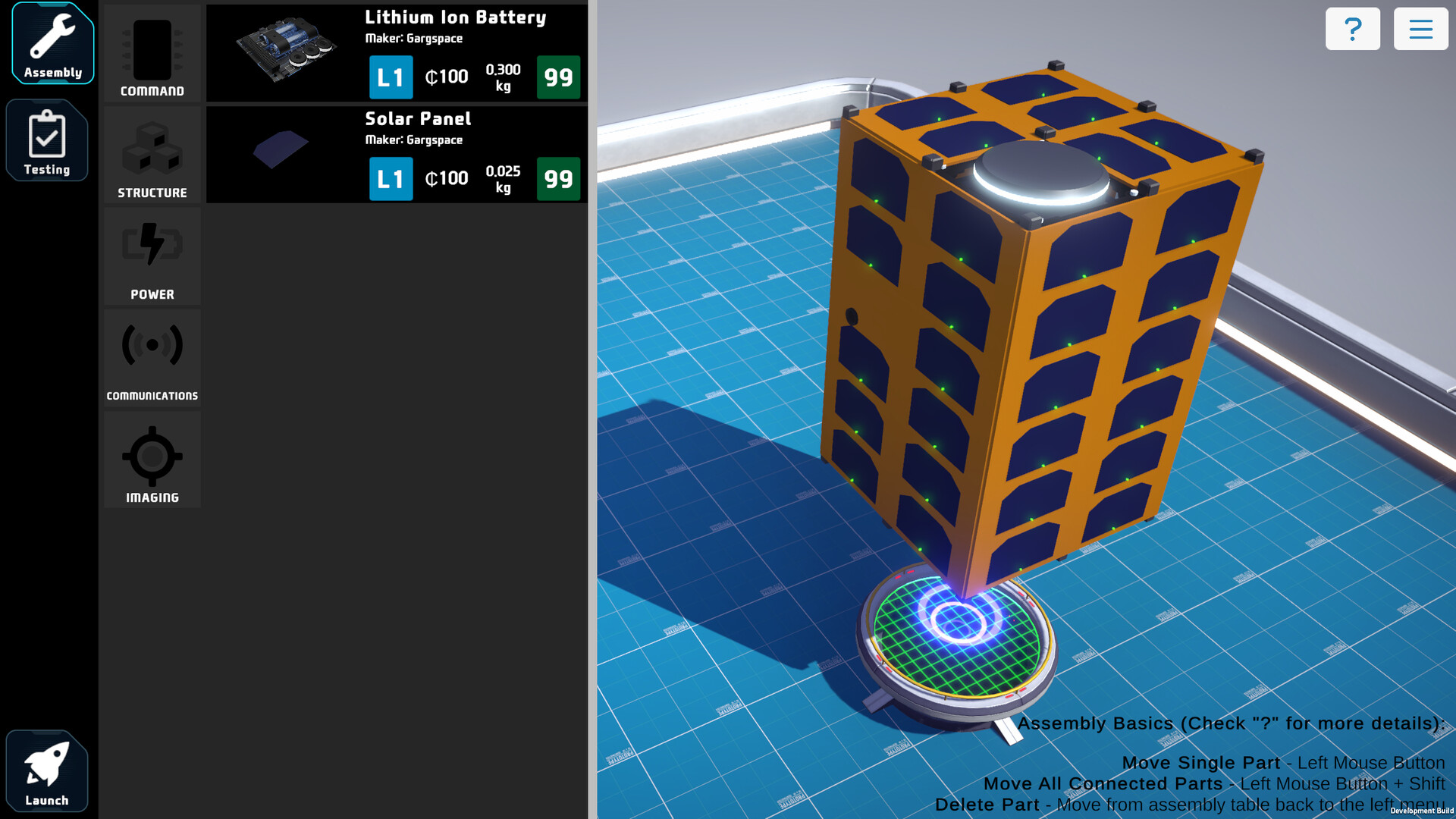Image resolution: width=1456 pixels, height=819 pixels.
Task: Click the 0.025 kg weight on Solar Panel
Action: point(502,179)
